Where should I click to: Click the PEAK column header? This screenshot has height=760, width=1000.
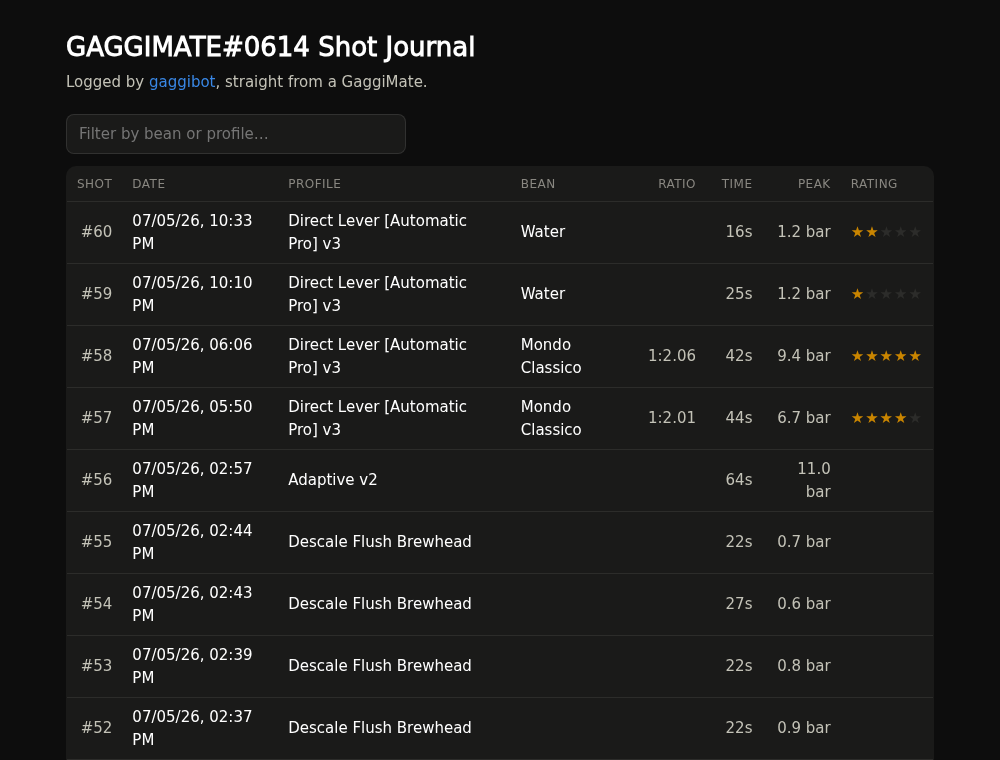814,184
